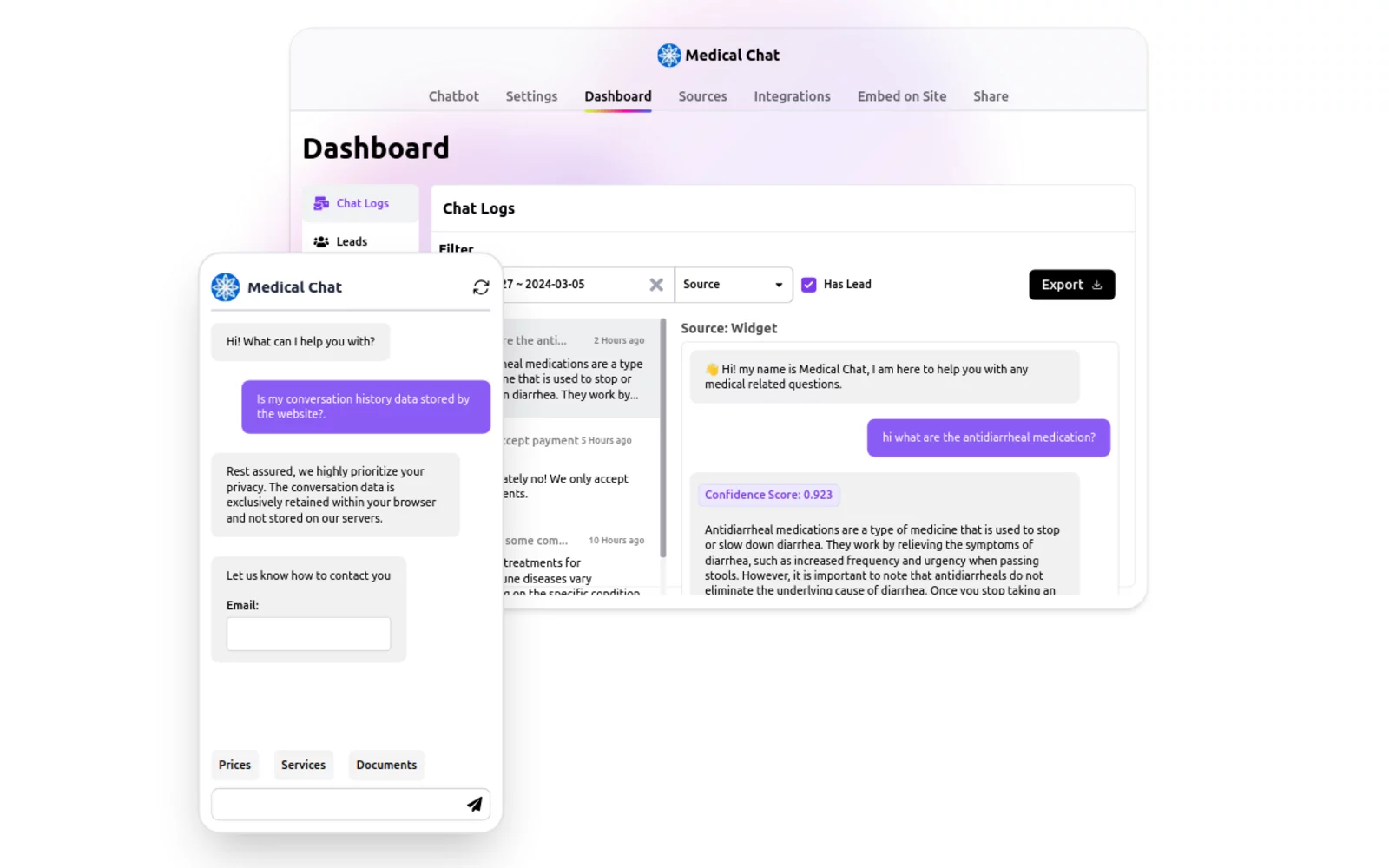Open the Integrations tab

pos(791,96)
